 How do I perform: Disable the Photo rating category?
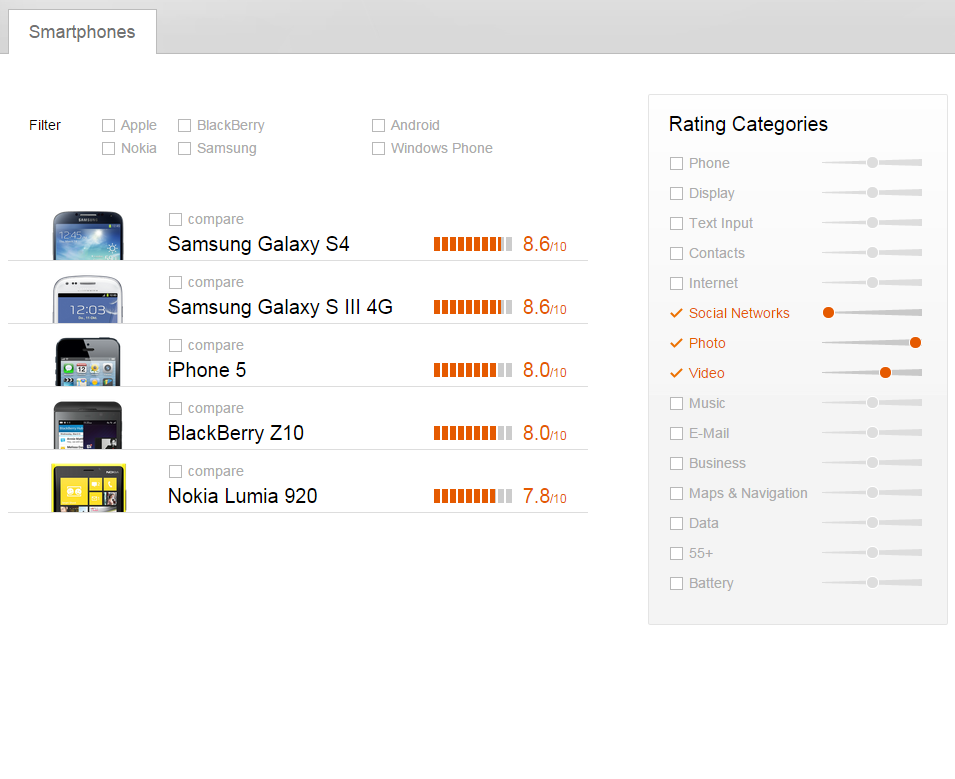point(677,343)
